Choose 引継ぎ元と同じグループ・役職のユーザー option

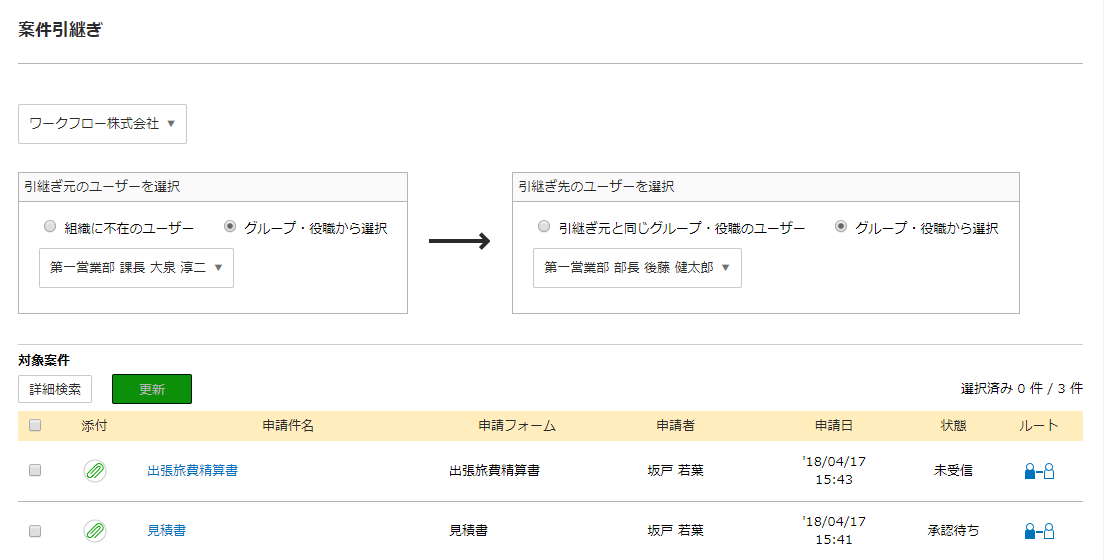544,227
